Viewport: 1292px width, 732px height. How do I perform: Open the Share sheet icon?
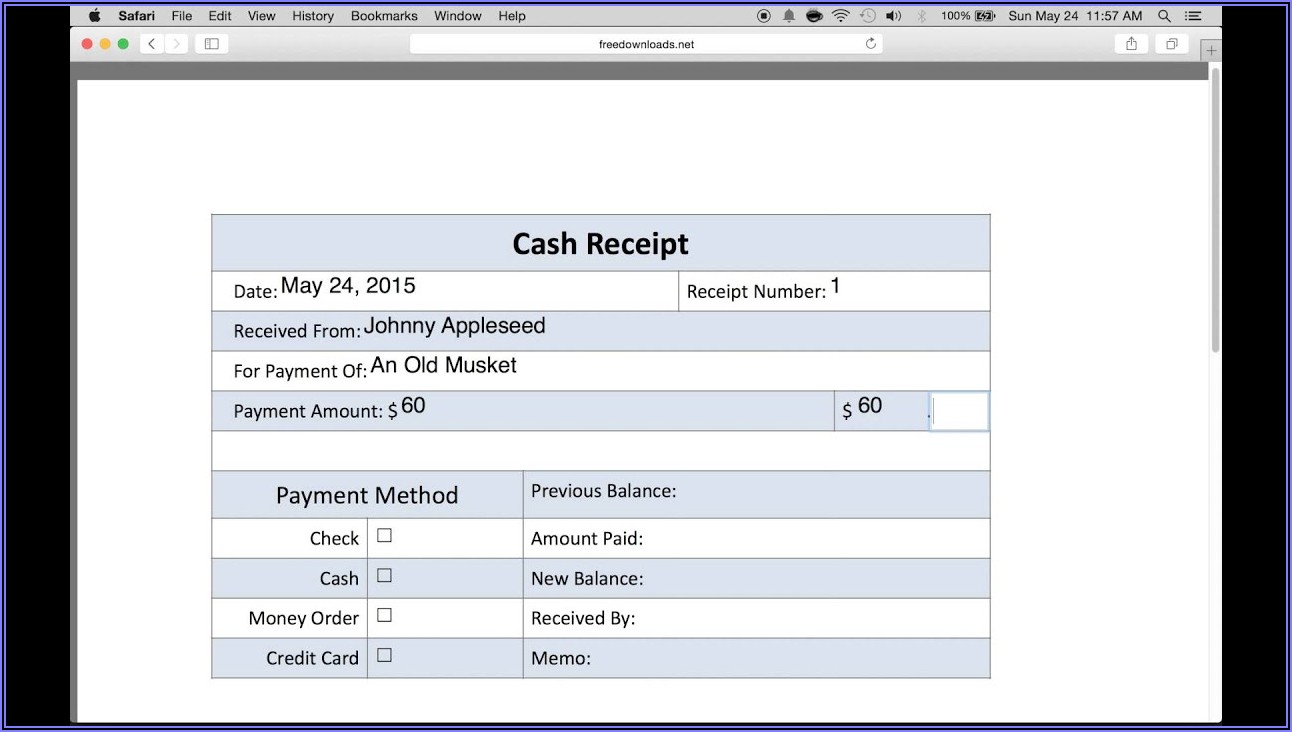(1131, 44)
